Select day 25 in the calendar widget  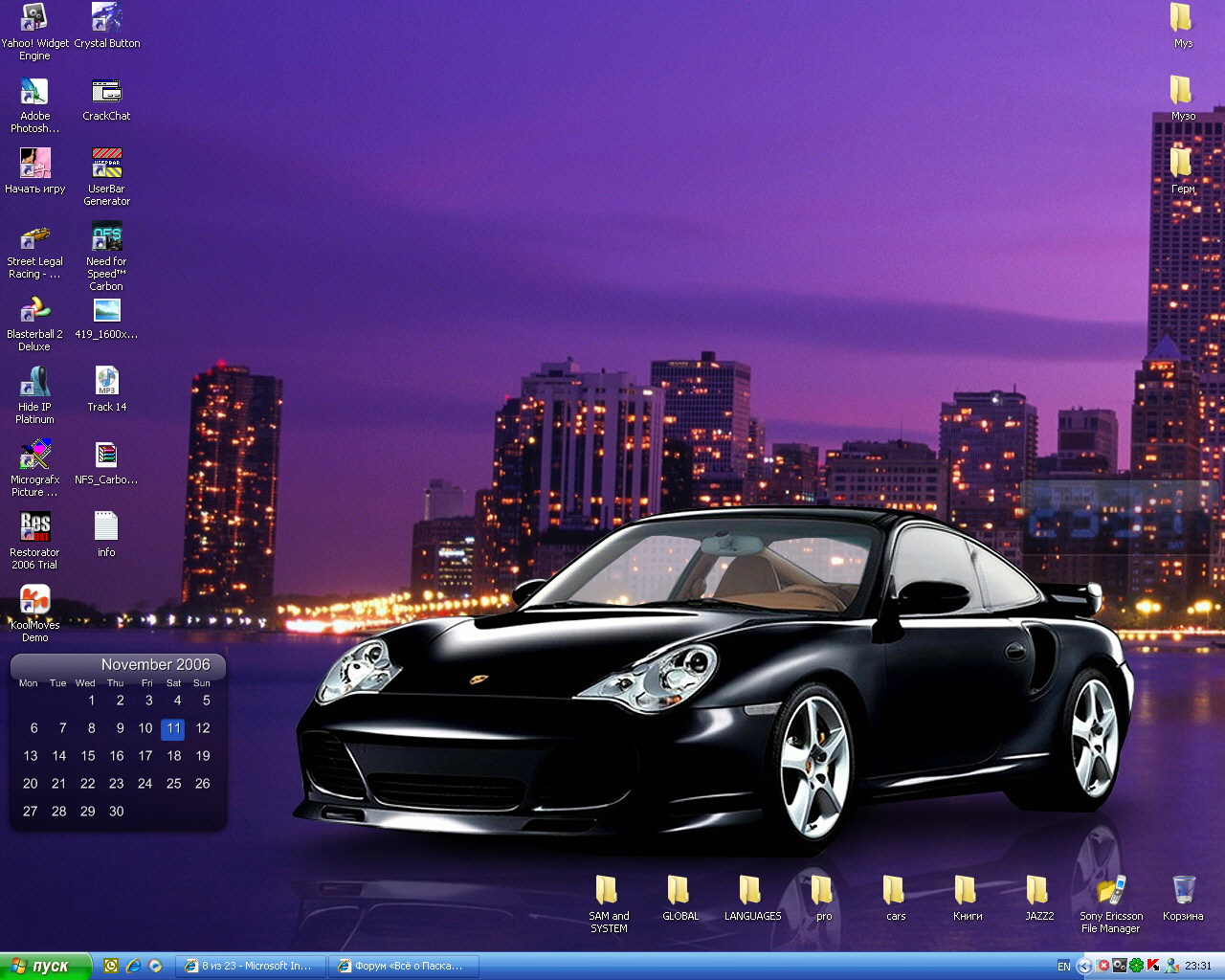tap(173, 783)
